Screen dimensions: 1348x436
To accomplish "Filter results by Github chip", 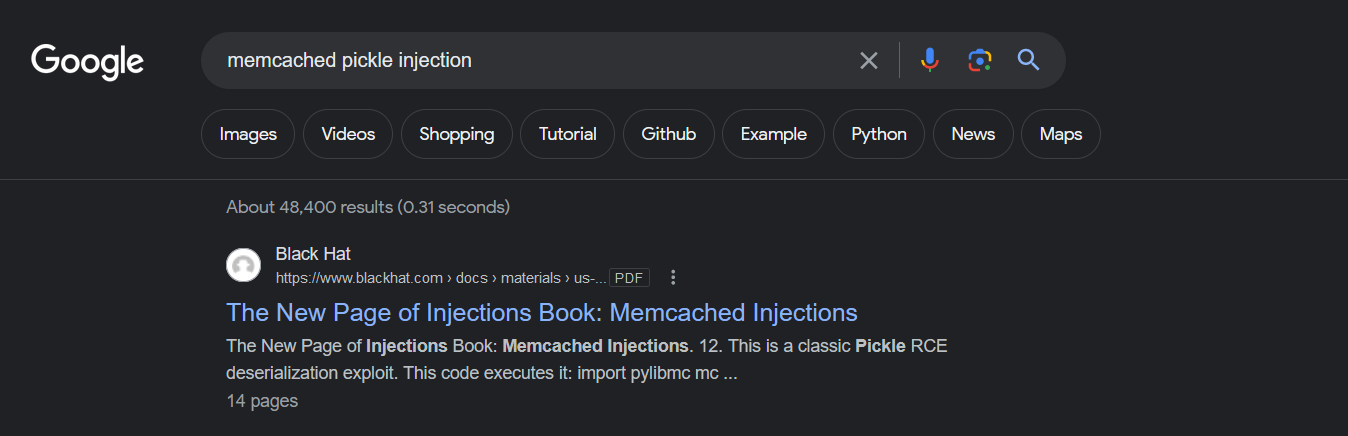I will [x=669, y=134].
